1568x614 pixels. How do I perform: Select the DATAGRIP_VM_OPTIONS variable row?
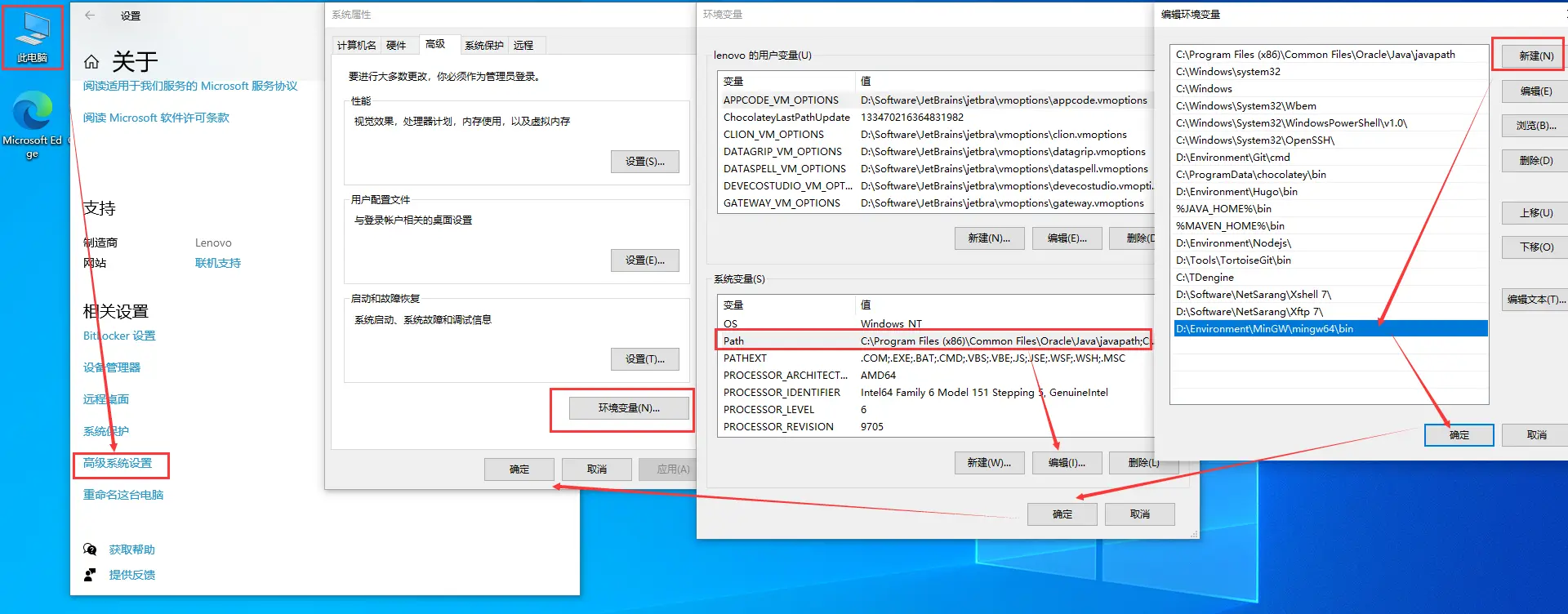[936, 152]
